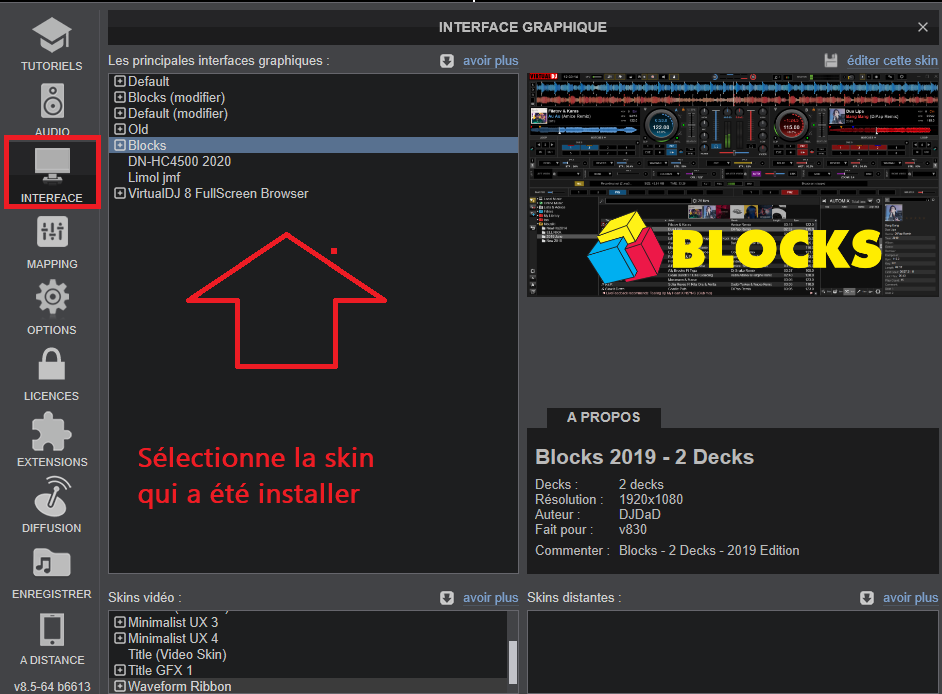Open Audio settings speaker icon

pos(52,100)
